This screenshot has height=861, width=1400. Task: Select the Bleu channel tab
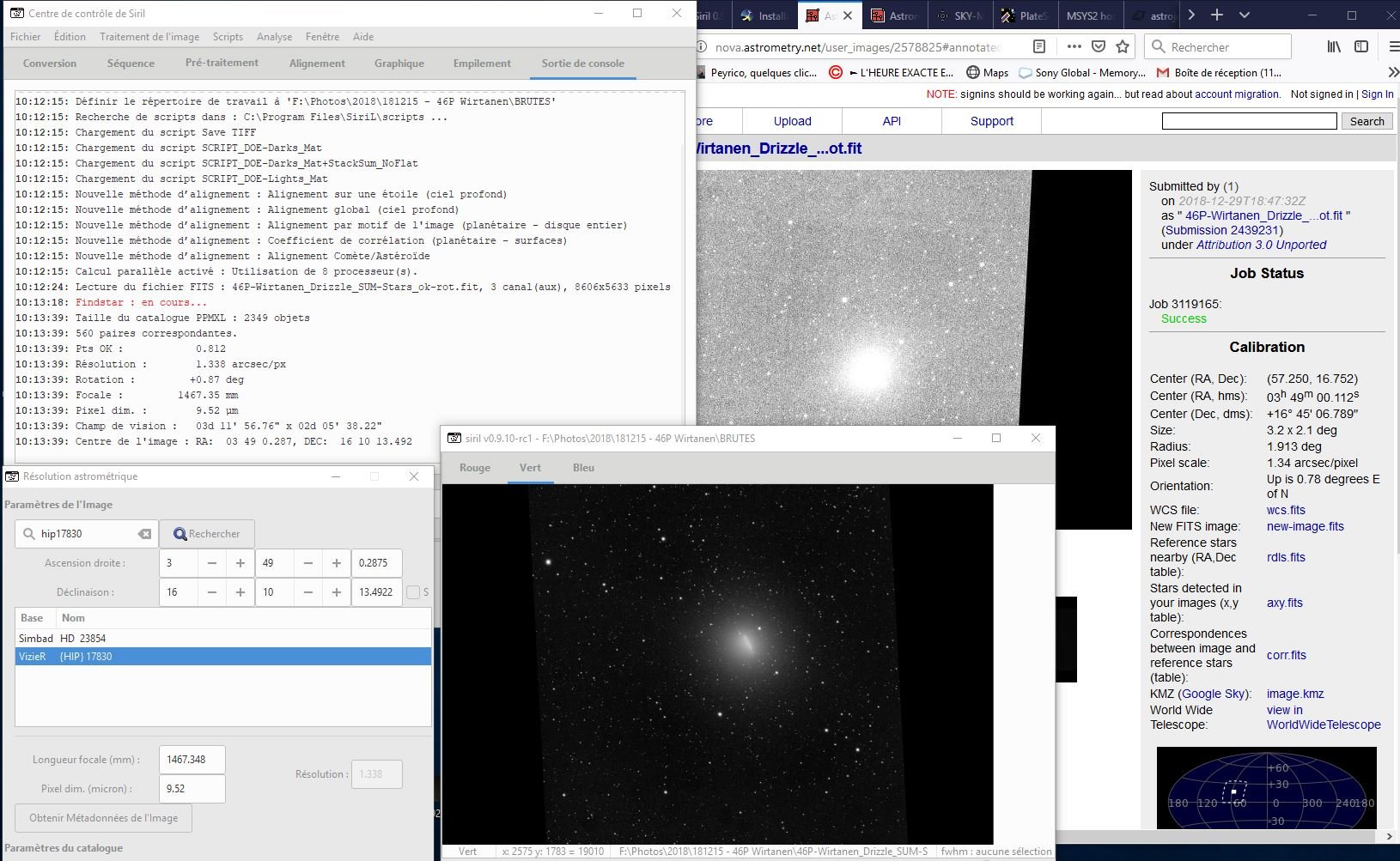[x=584, y=468]
